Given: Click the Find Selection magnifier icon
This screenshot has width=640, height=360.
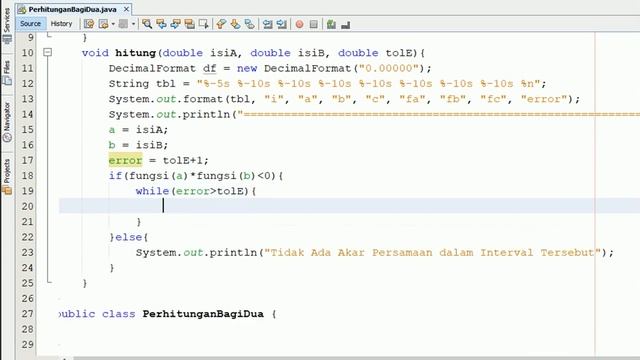Looking at the screenshot, I should [147, 24].
